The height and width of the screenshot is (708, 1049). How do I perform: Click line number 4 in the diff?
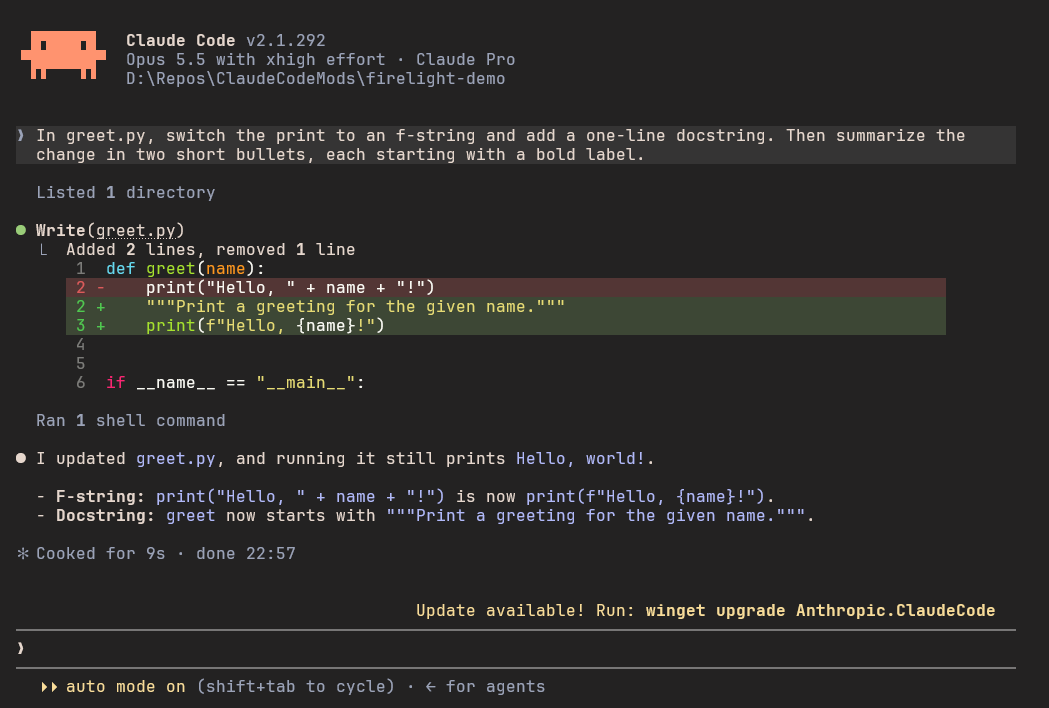click(80, 345)
